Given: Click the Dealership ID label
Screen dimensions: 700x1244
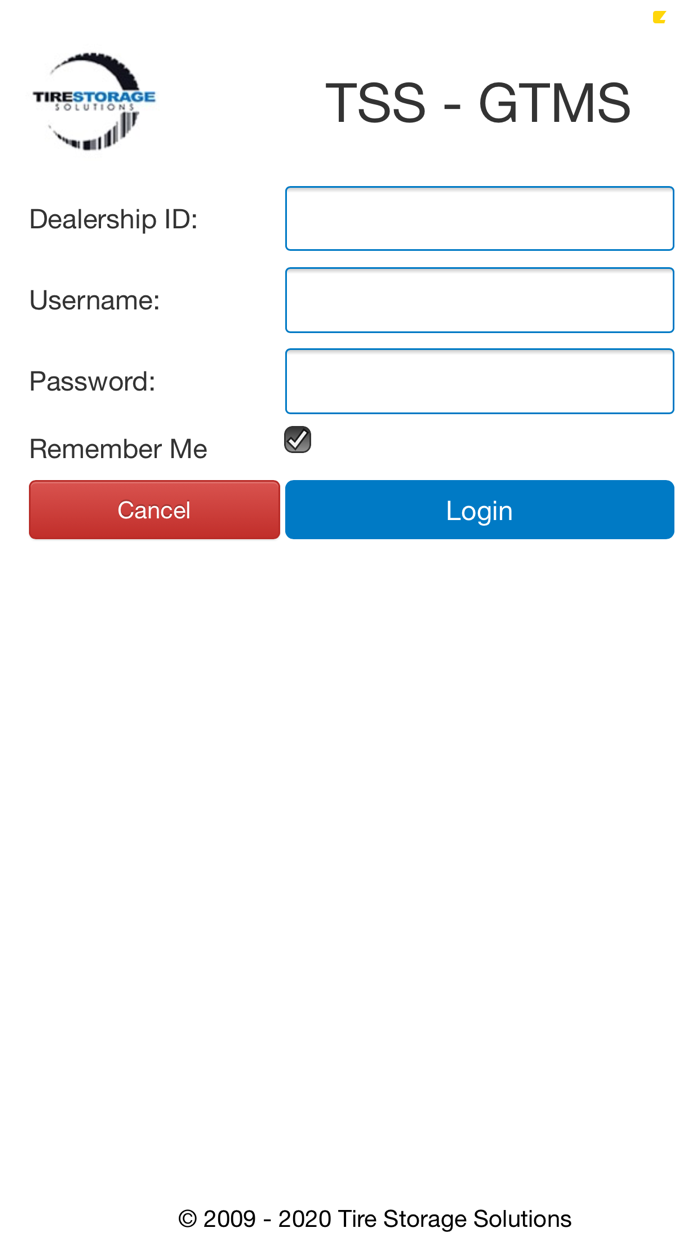Looking at the screenshot, I should (x=113, y=218).
